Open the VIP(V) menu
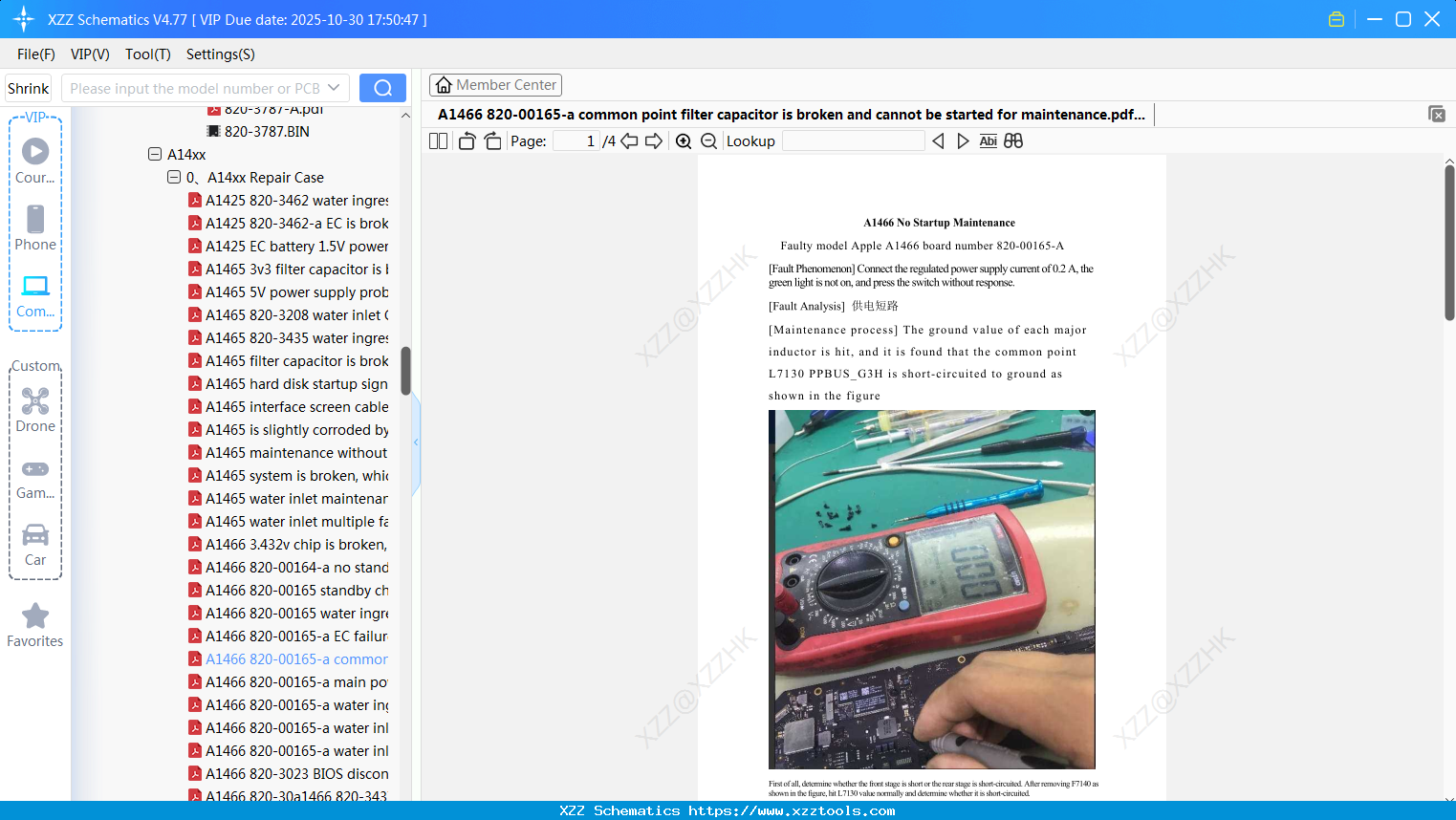The image size is (1456, 820). pyautogui.click(x=90, y=54)
